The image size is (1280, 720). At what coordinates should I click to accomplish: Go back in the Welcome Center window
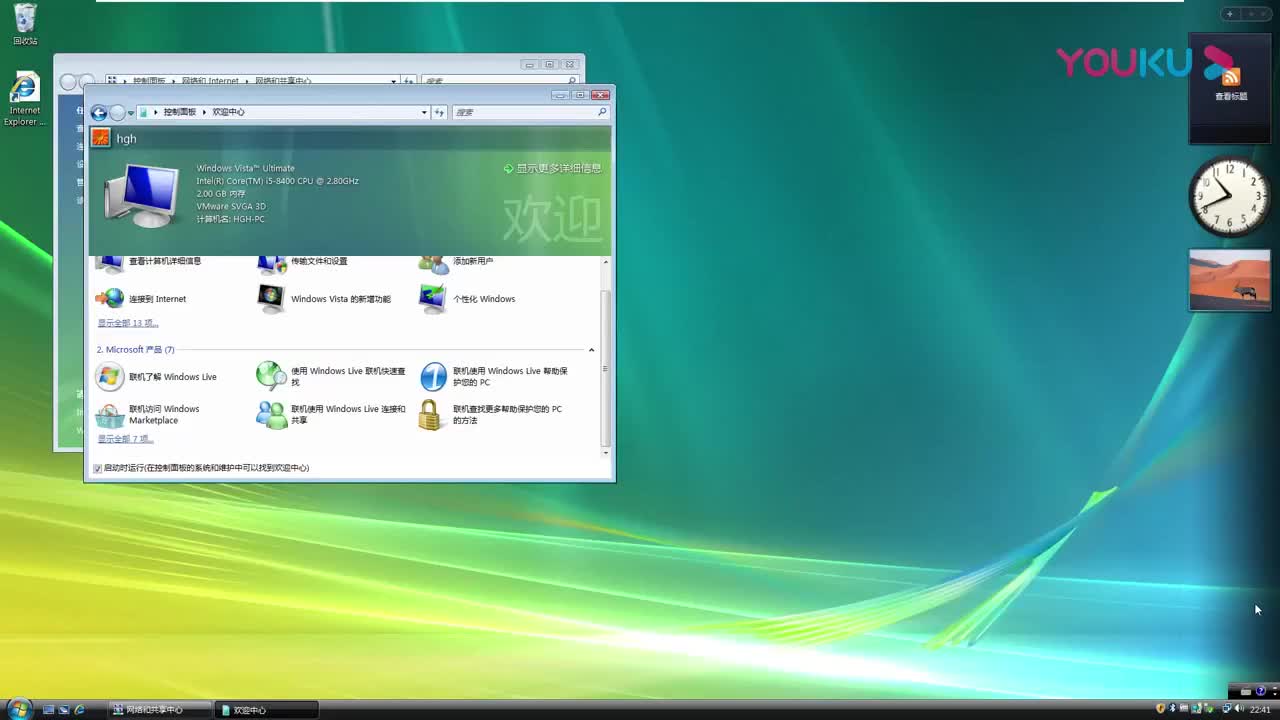pyautogui.click(x=99, y=112)
